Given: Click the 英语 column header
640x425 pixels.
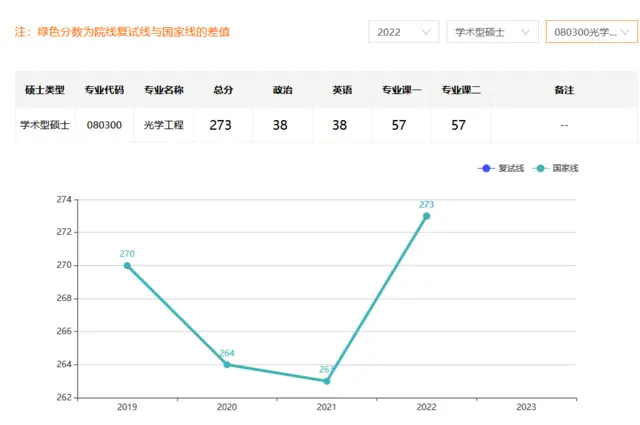Looking at the screenshot, I should [x=342, y=90].
